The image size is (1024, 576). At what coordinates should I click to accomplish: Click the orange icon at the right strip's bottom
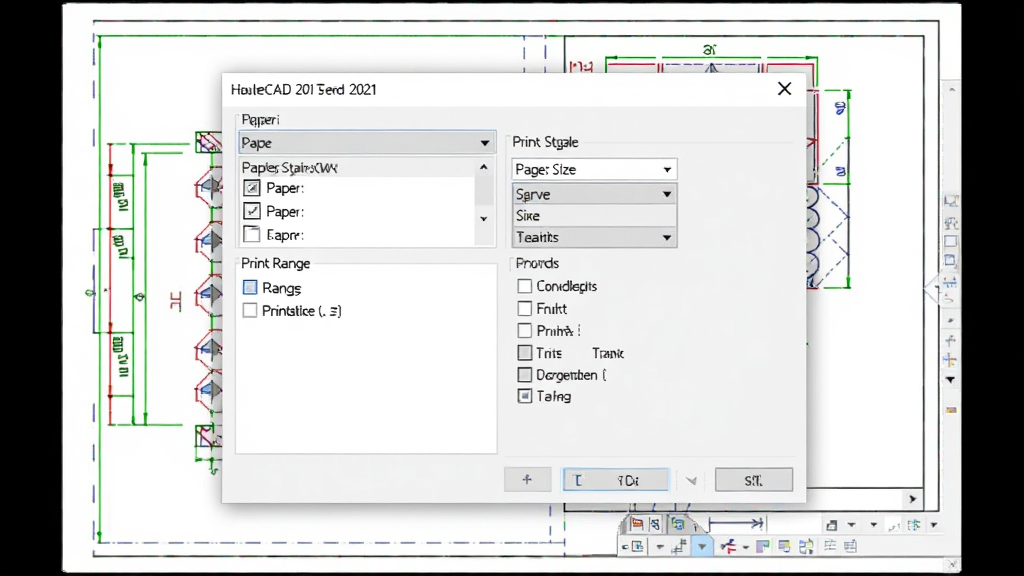(x=951, y=410)
